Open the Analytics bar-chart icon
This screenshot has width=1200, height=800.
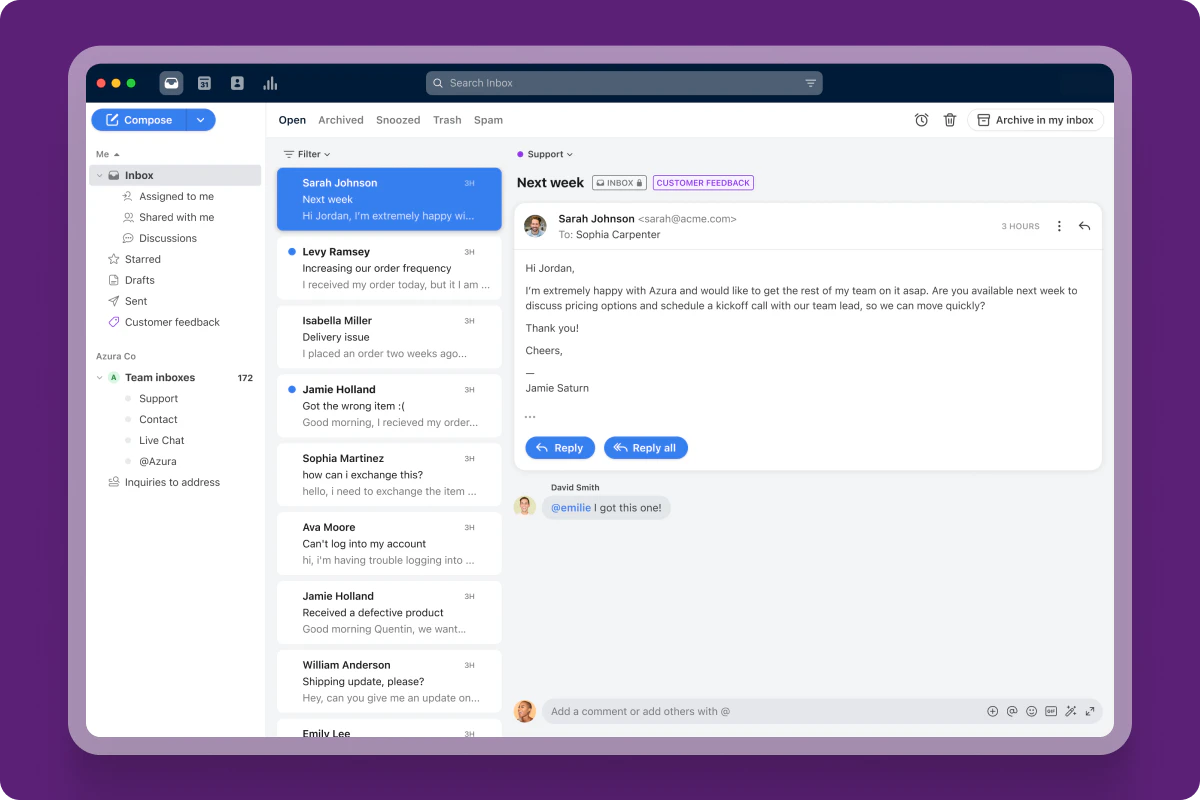pyautogui.click(x=270, y=83)
